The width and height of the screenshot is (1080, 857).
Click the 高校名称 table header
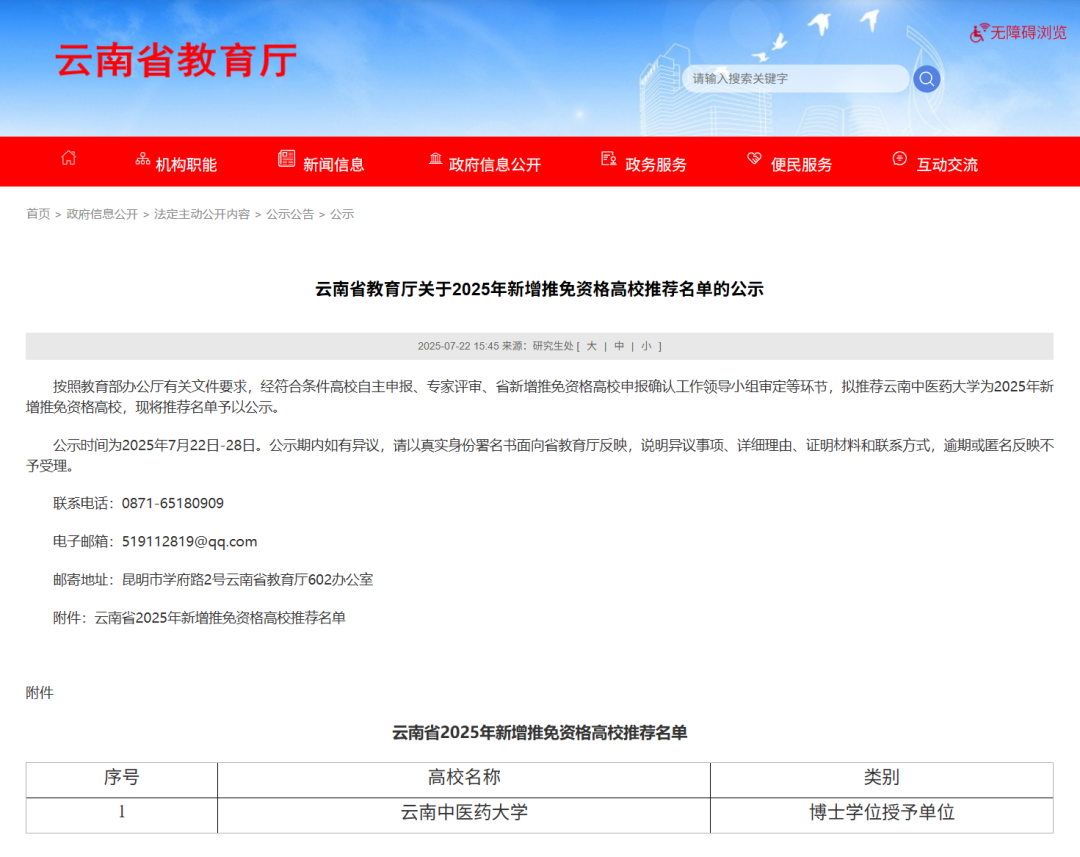[x=464, y=778]
